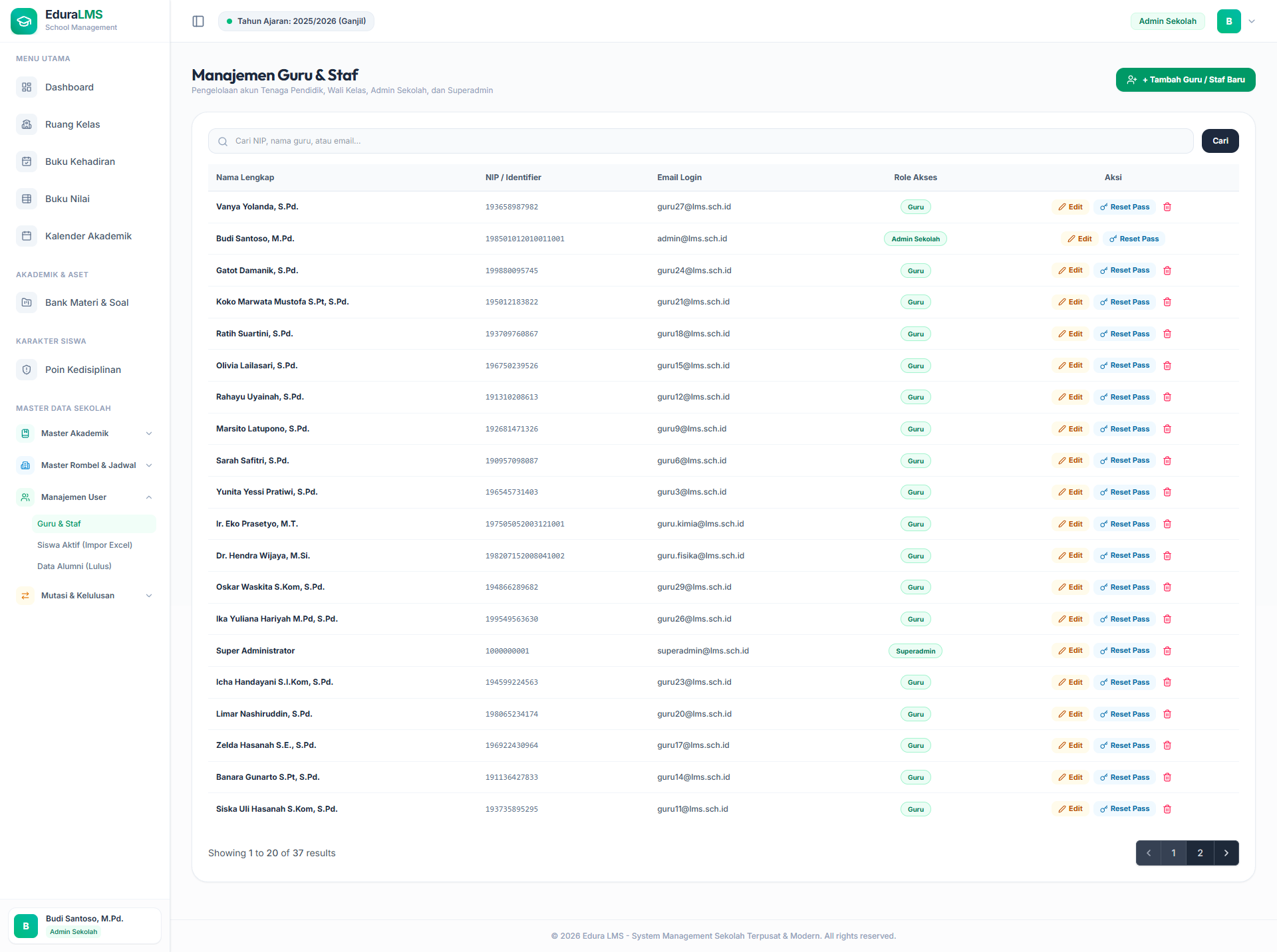Click the green B avatar in header

coord(1229,21)
